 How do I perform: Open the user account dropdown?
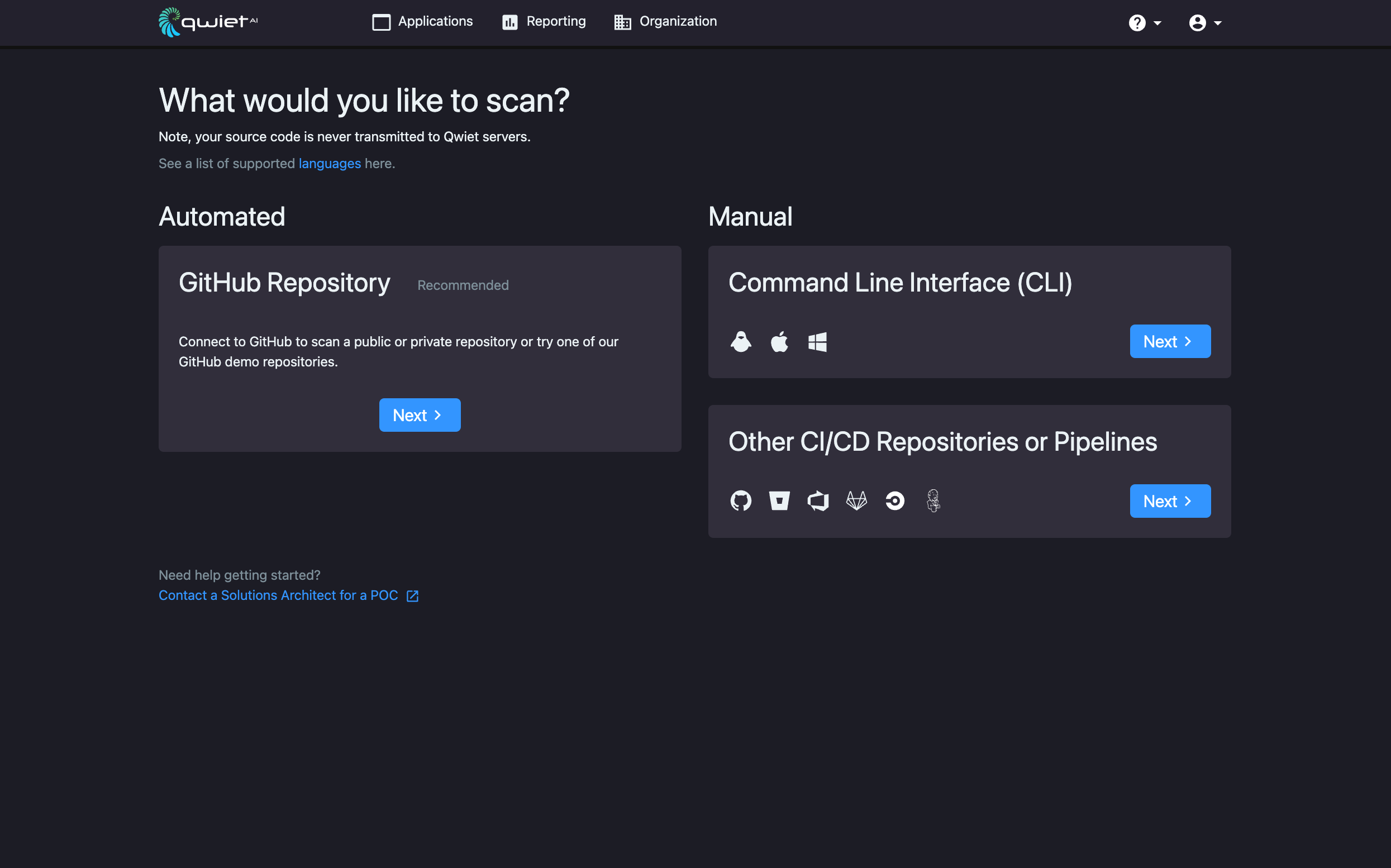1204,23
